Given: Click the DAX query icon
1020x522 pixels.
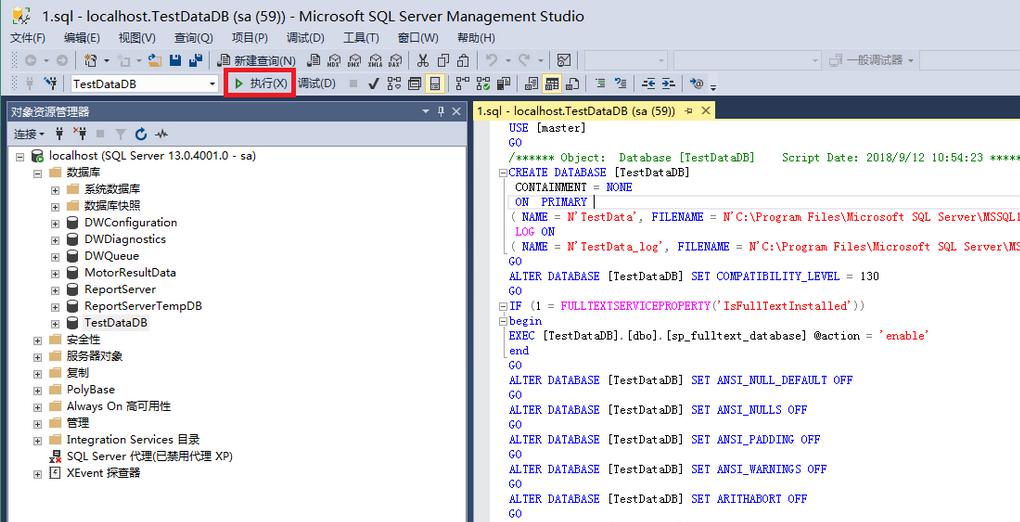Looking at the screenshot, I should pyautogui.click(x=395, y=61).
